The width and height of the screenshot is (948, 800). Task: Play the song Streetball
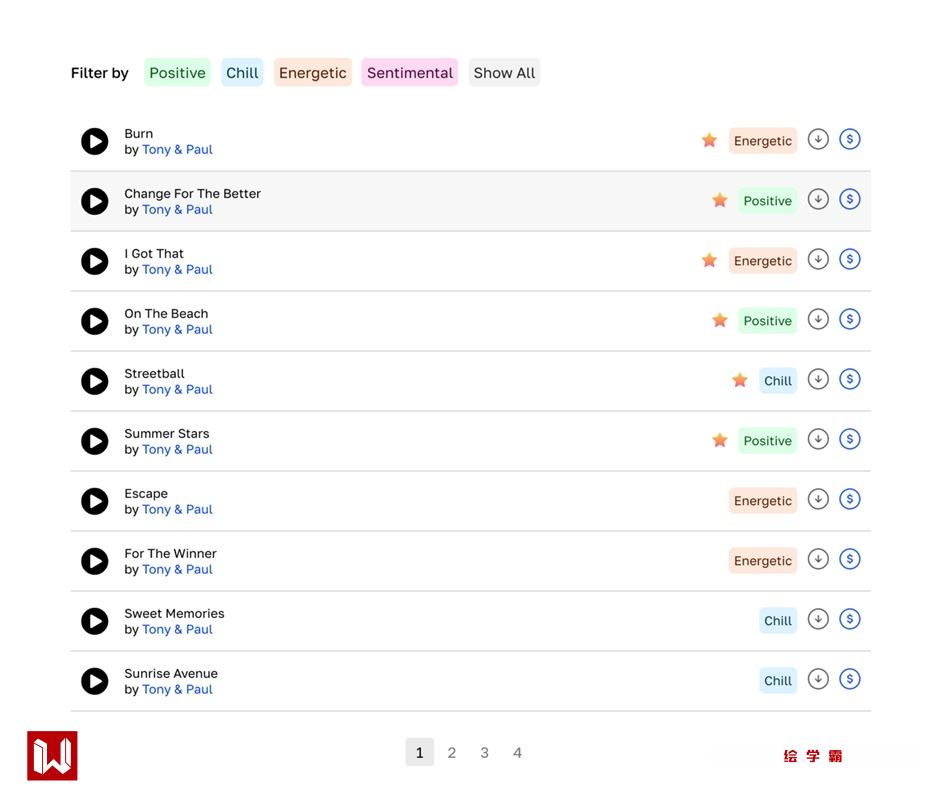click(95, 381)
